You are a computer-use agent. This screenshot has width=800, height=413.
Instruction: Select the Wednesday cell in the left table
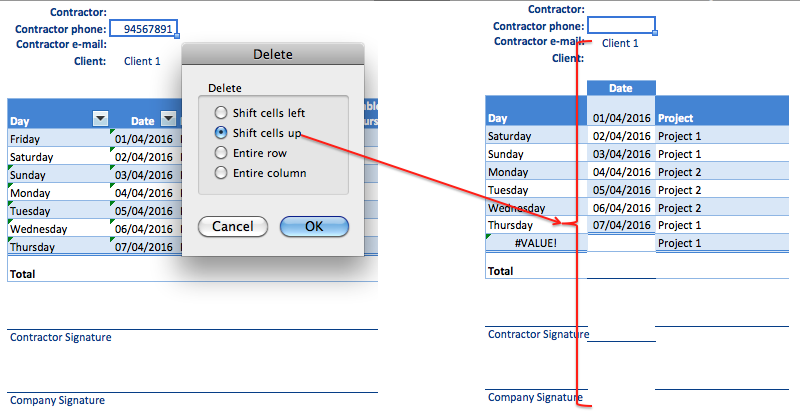coord(55,229)
